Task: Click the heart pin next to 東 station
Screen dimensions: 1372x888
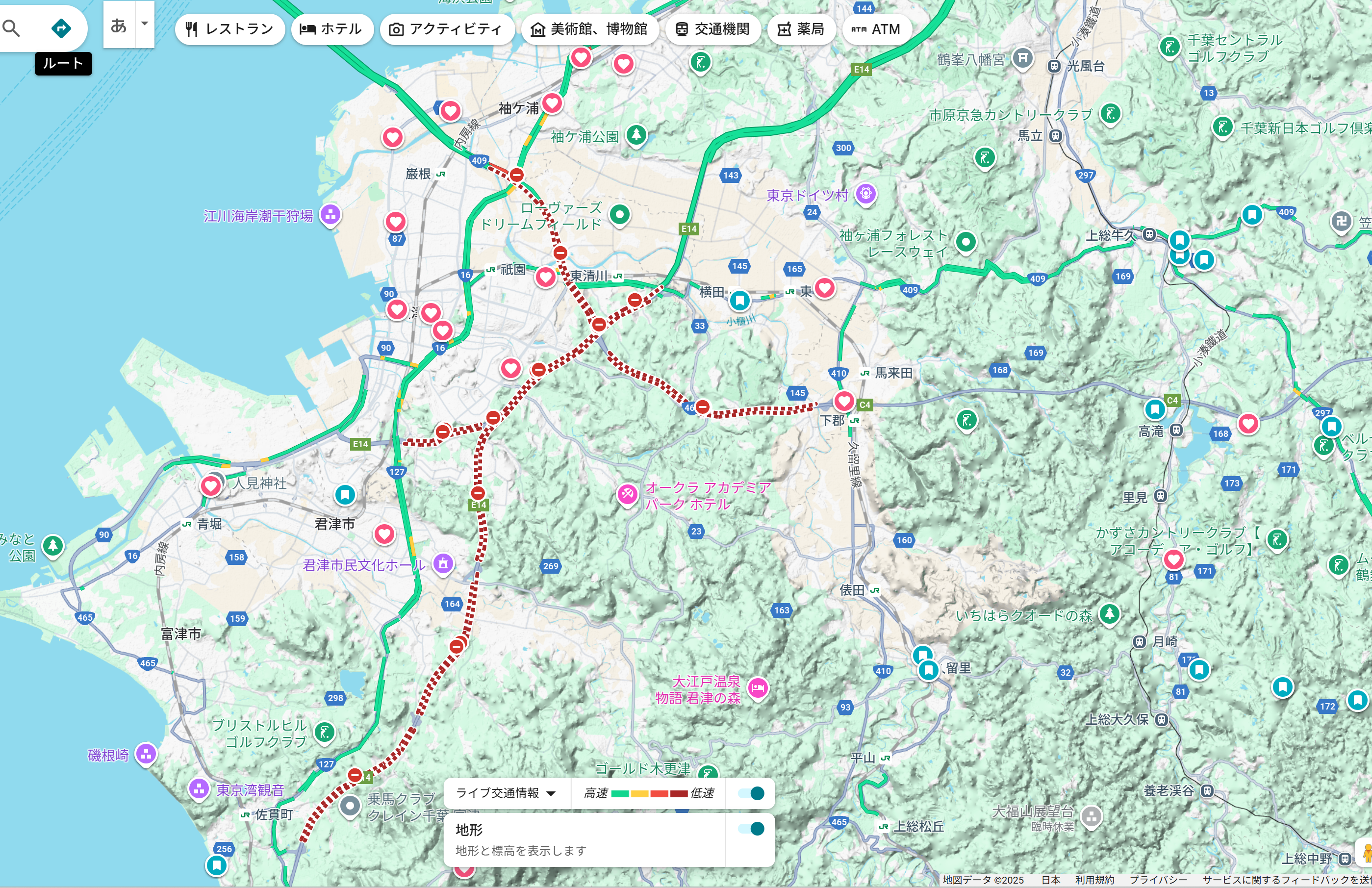Action: point(824,288)
